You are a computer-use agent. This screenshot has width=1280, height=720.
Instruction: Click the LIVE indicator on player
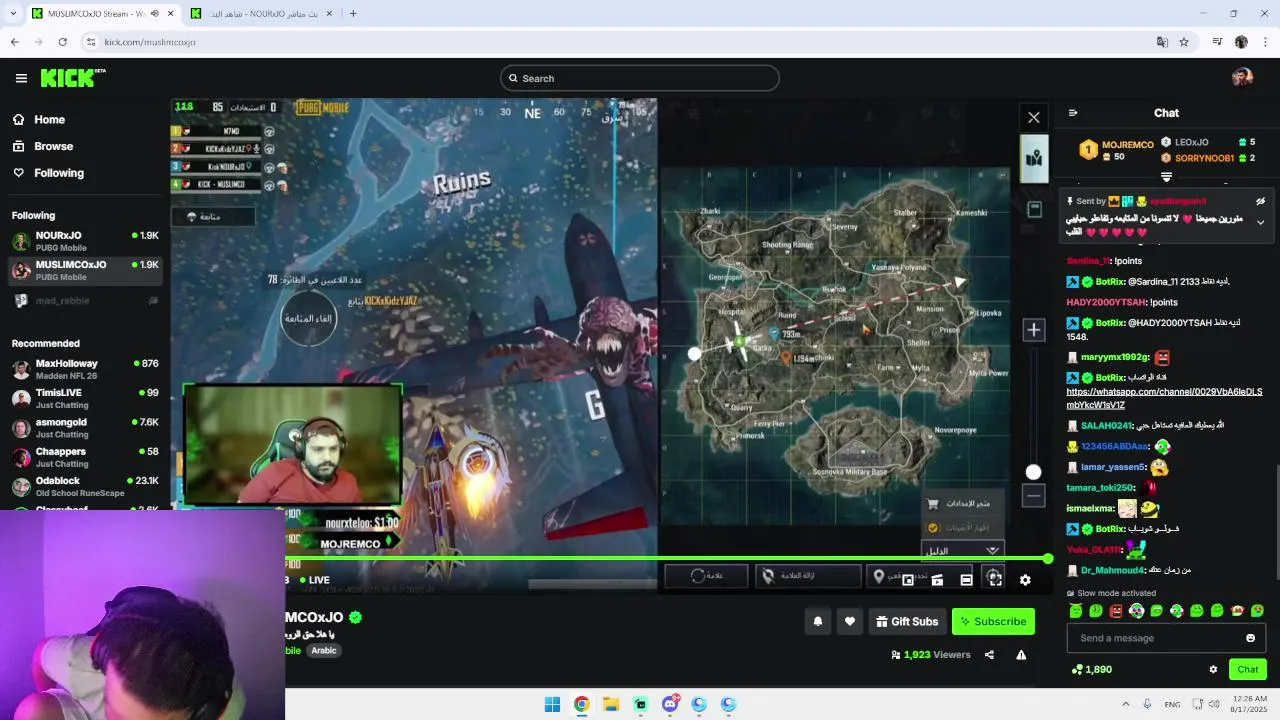click(x=313, y=580)
